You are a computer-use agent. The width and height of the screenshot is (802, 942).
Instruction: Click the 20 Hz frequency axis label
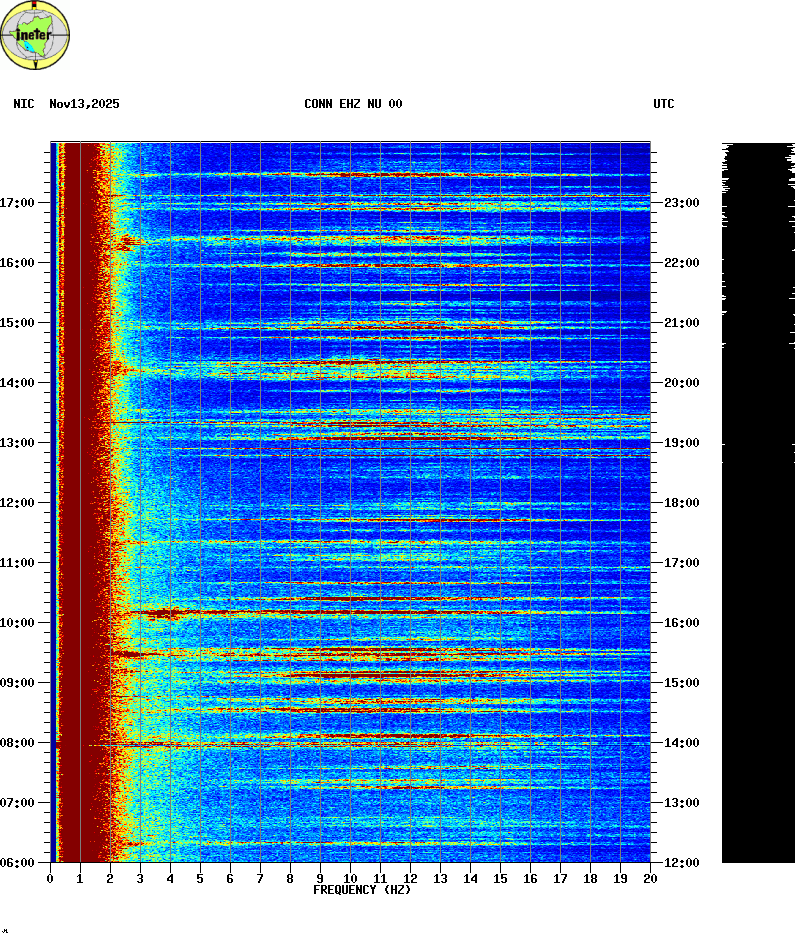click(650, 879)
